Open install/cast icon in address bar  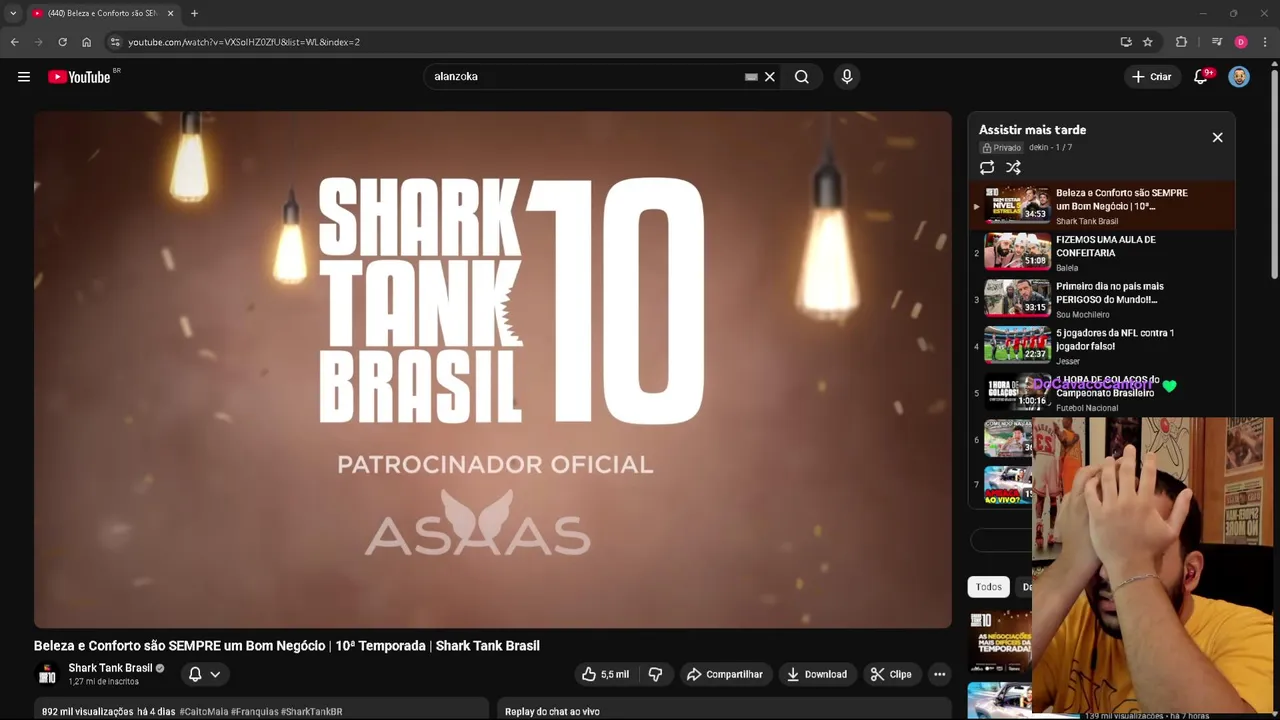point(1126,42)
